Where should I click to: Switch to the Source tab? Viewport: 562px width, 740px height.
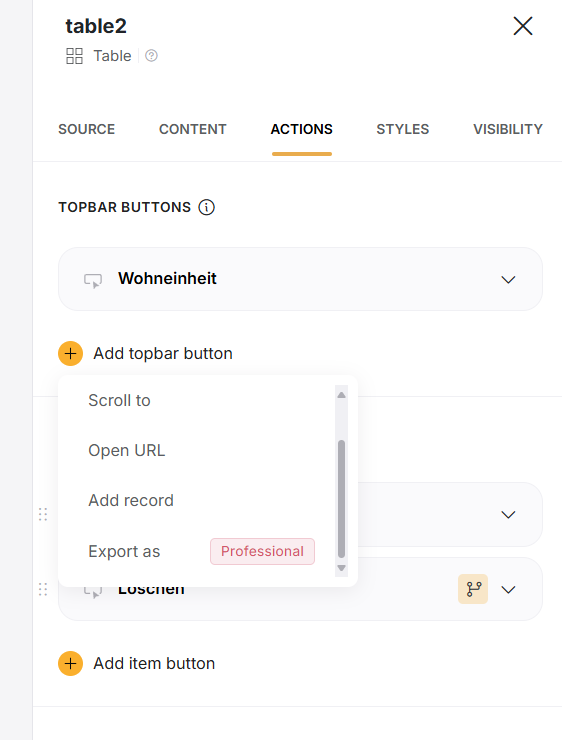click(86, 129)
